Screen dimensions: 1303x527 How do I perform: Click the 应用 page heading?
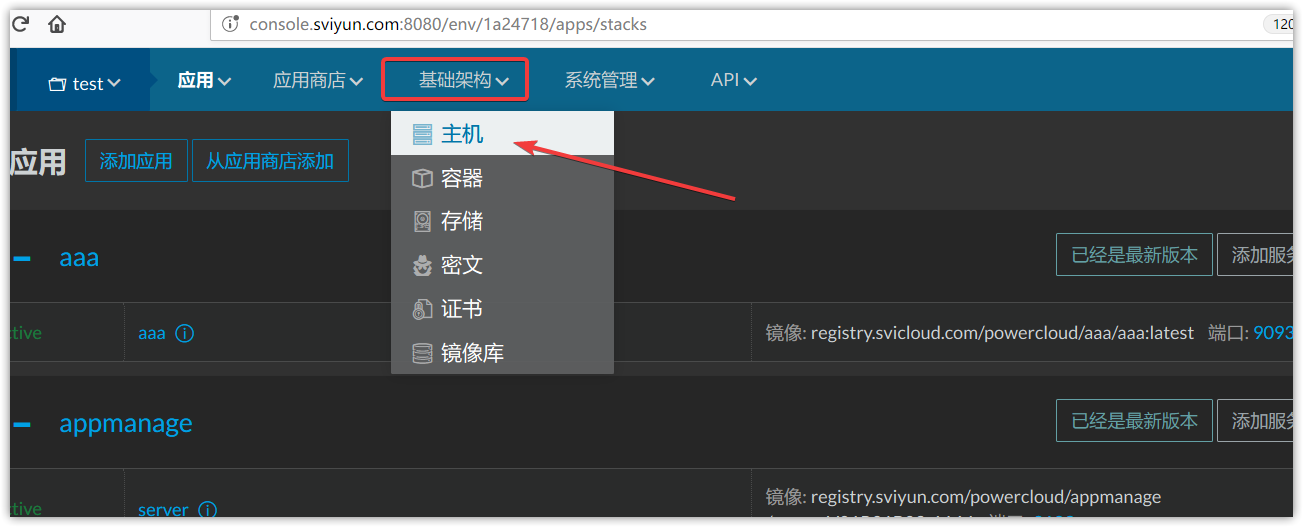point(38,162)
